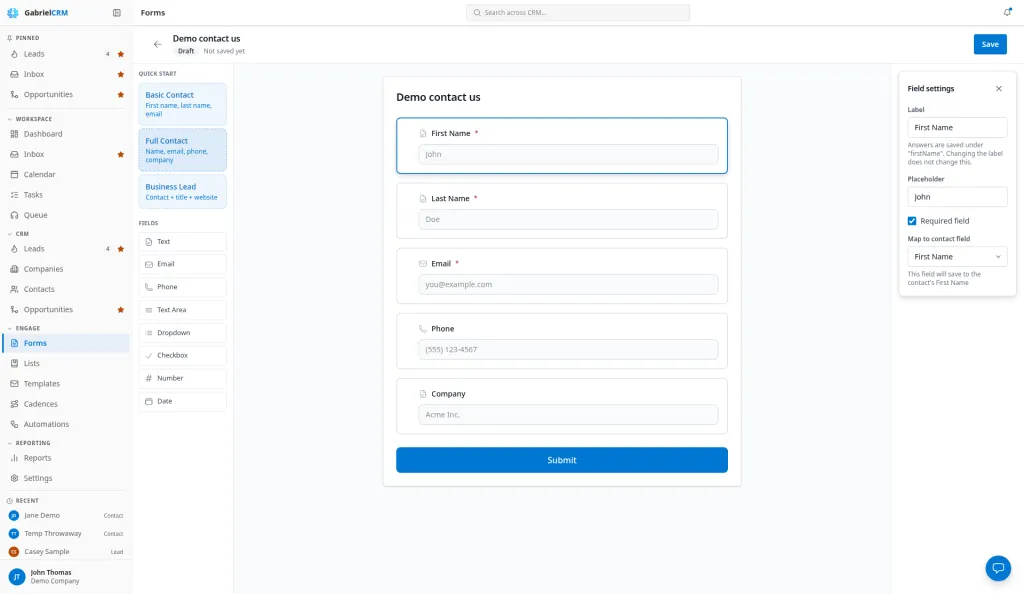Open the Settings page
This screenshot has width=1024, height=594.
[66, 478]
